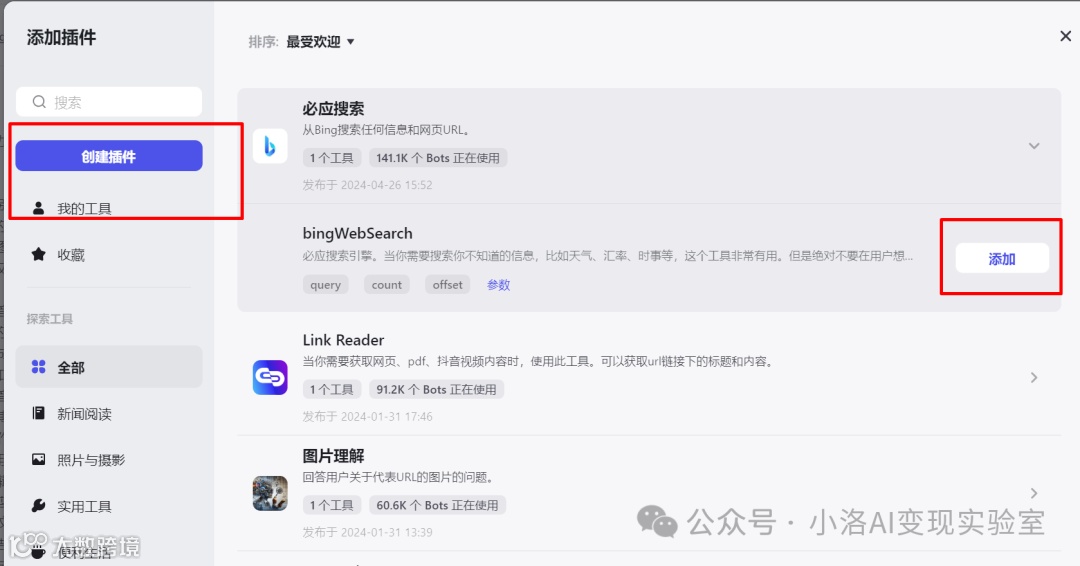This screenshot has height=566, width=1080.
Task: Click Link Reader's 1 个工具 tag
Action: (x=331, y=389)
